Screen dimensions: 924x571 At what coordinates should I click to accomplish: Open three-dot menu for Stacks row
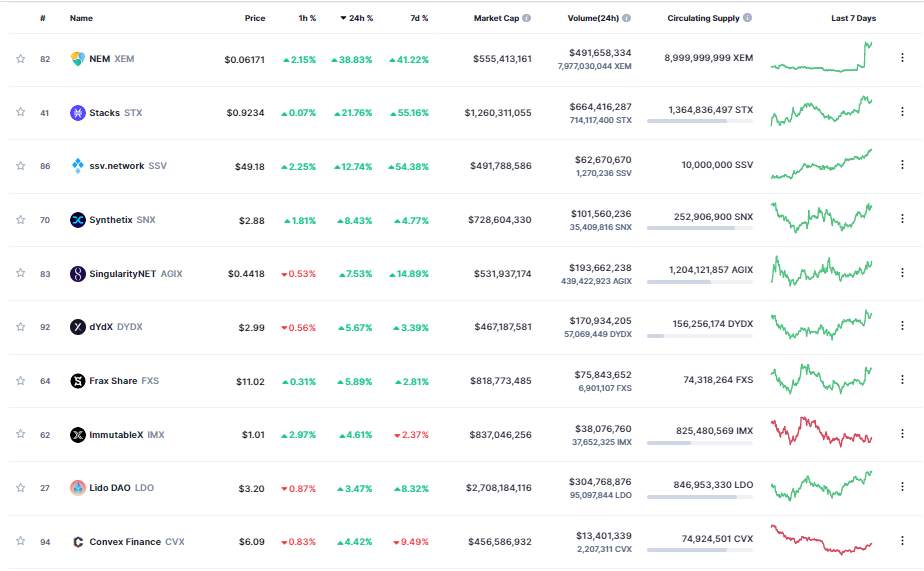[x=902, y=111]
